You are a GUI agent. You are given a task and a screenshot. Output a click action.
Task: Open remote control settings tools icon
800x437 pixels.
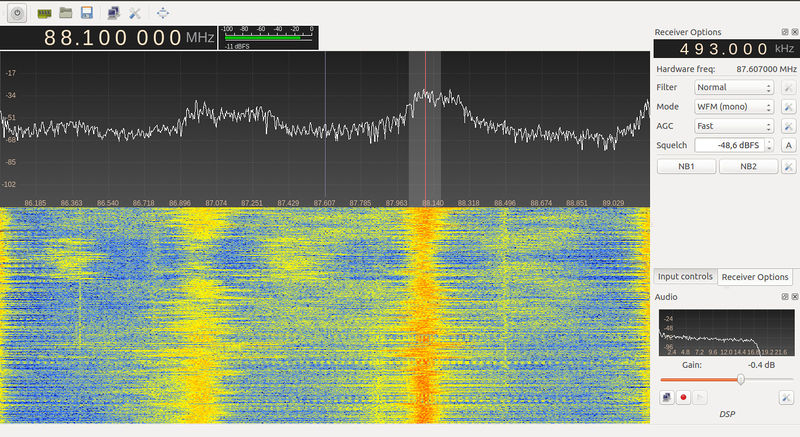coord(135,12)
